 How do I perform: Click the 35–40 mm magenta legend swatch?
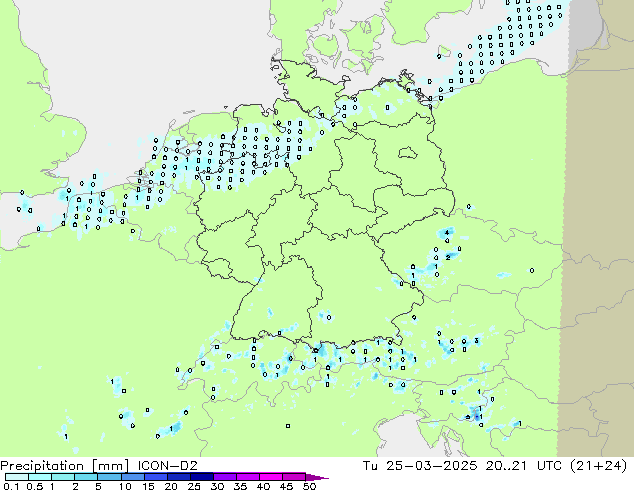[x=247, y=477]
